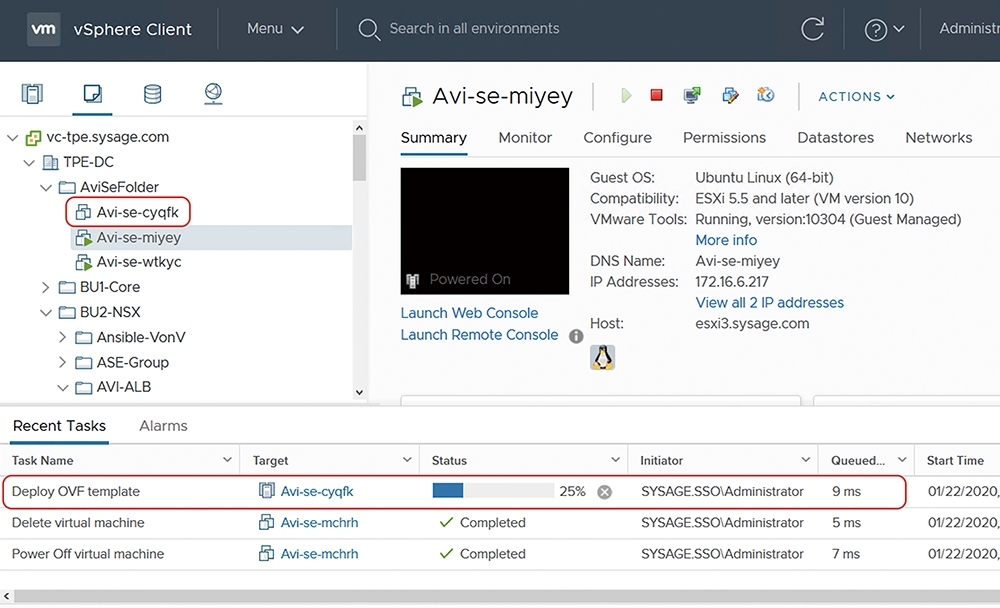1000x608 pixels.
Task: Click the Linux penguin guest OS icon
Action: [x=602, y=357]
